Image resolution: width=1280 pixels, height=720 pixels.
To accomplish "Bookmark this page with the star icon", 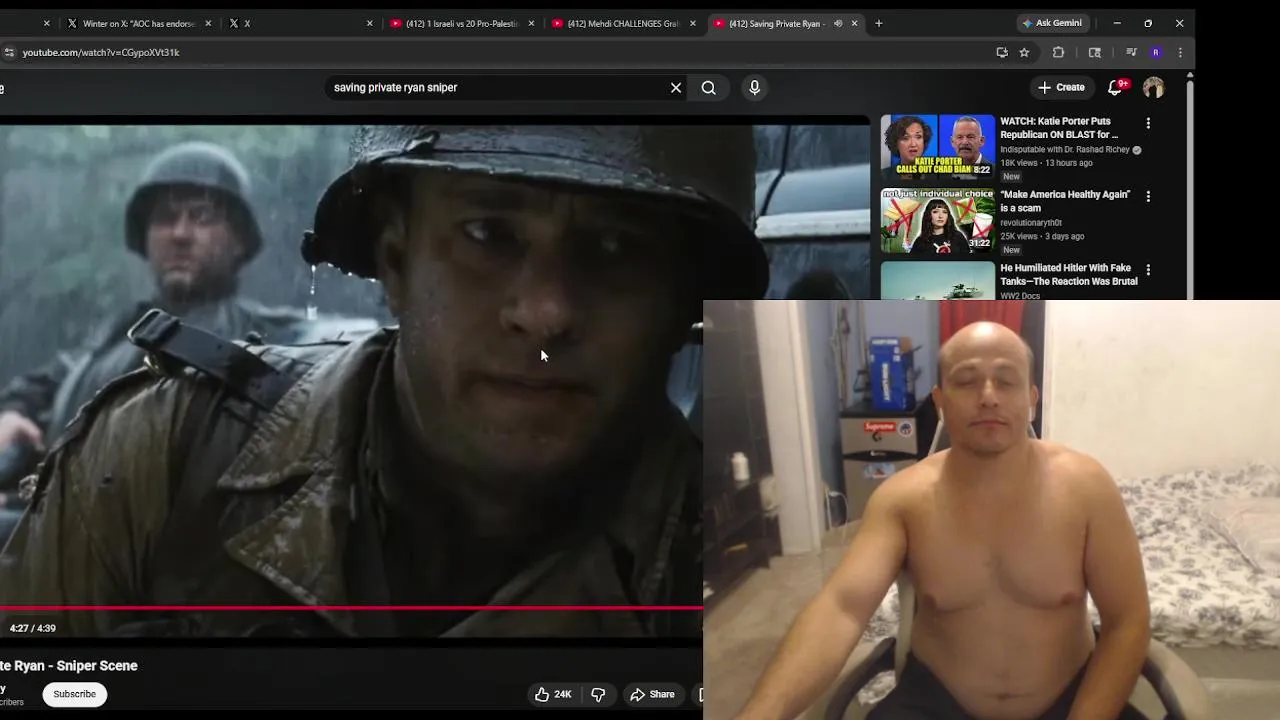I will tap(1024, 52).
